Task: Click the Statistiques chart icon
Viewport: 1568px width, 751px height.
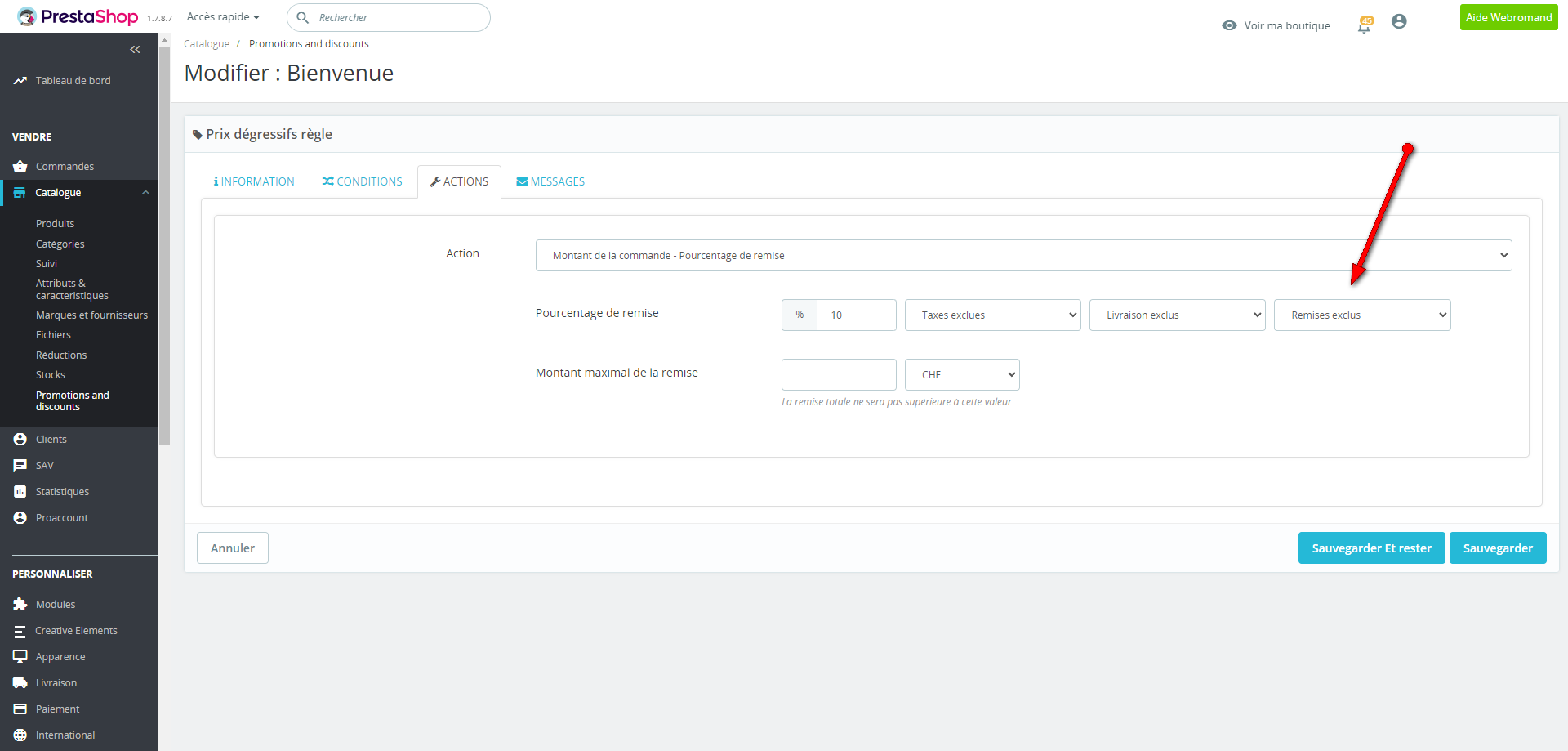Action: click(x=20, y=492)
